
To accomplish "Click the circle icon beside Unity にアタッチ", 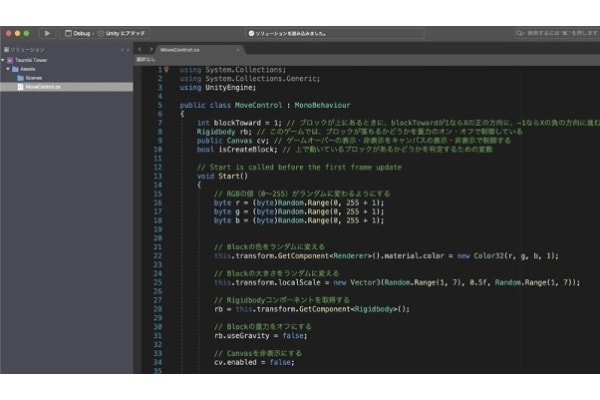I will click(101, 34).
